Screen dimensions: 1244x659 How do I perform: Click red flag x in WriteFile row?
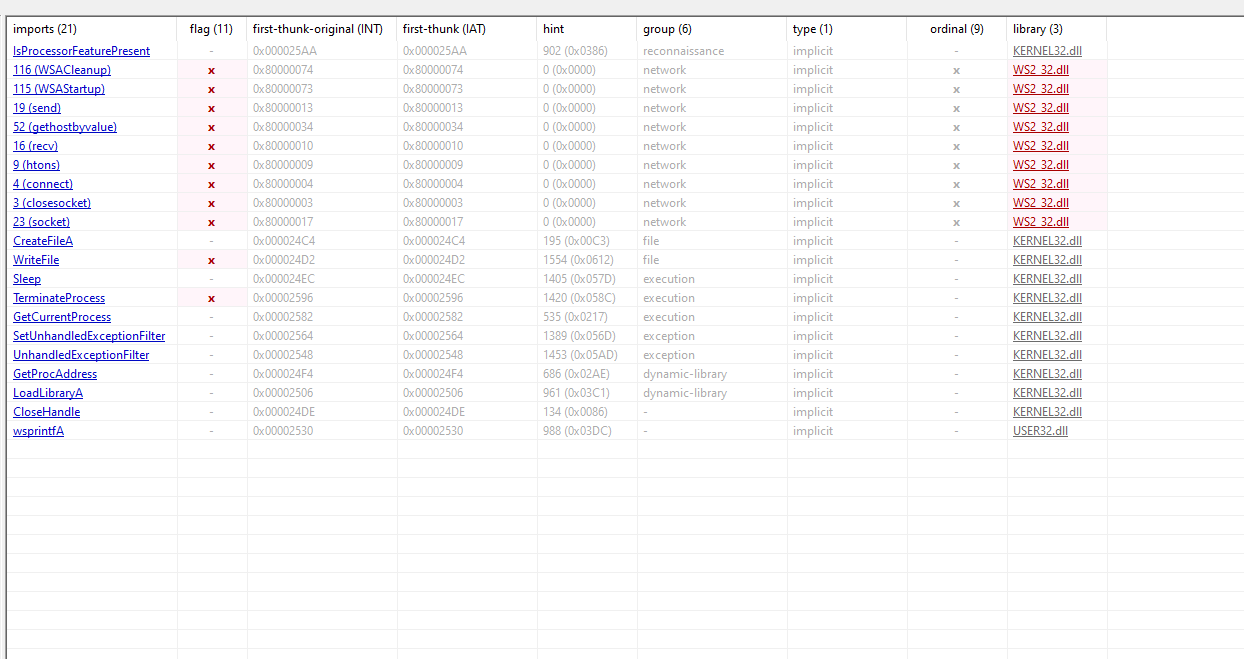pos(211,260)
